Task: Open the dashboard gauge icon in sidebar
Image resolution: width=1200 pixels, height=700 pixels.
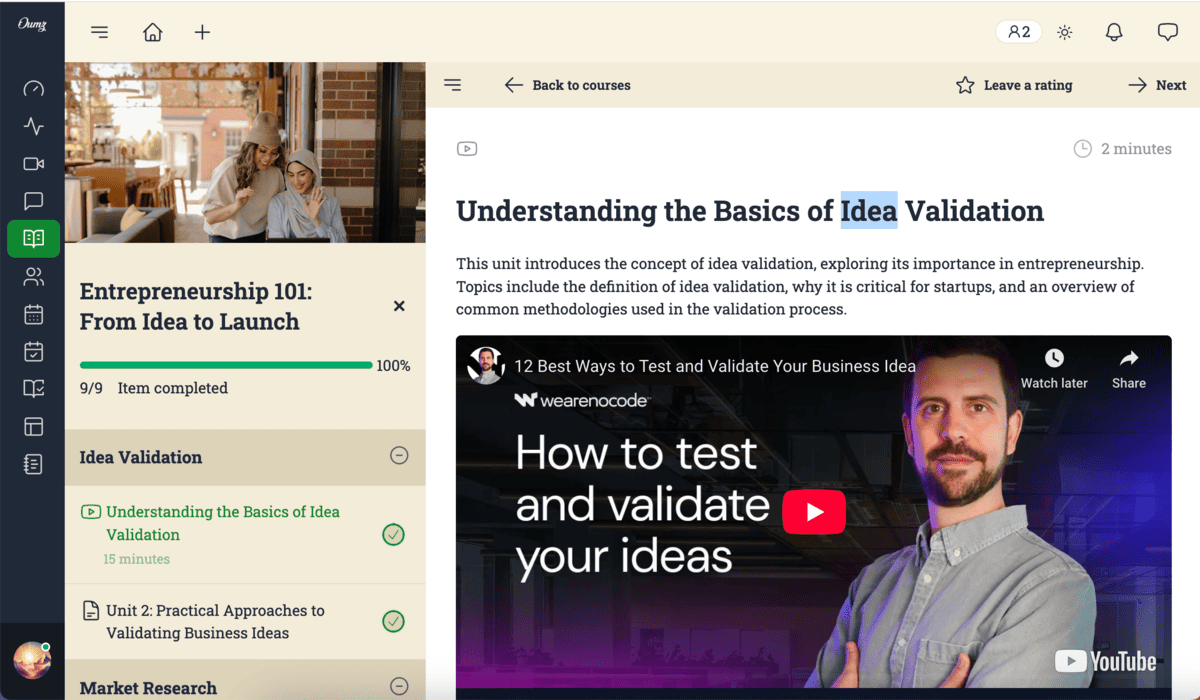Action: point(33,89)
